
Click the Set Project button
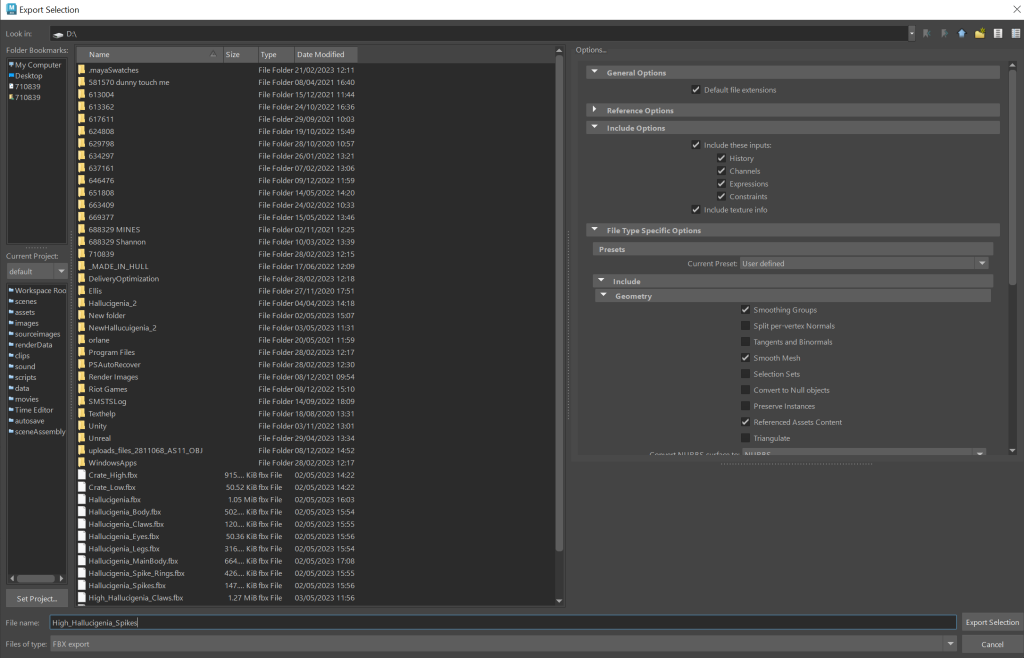coord(37,598)
